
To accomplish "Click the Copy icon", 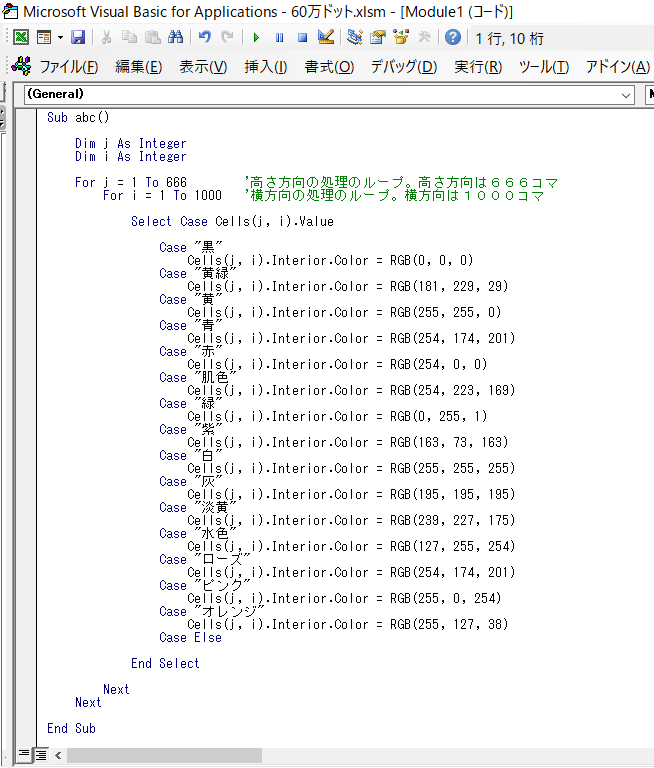I will coord(129,37).
